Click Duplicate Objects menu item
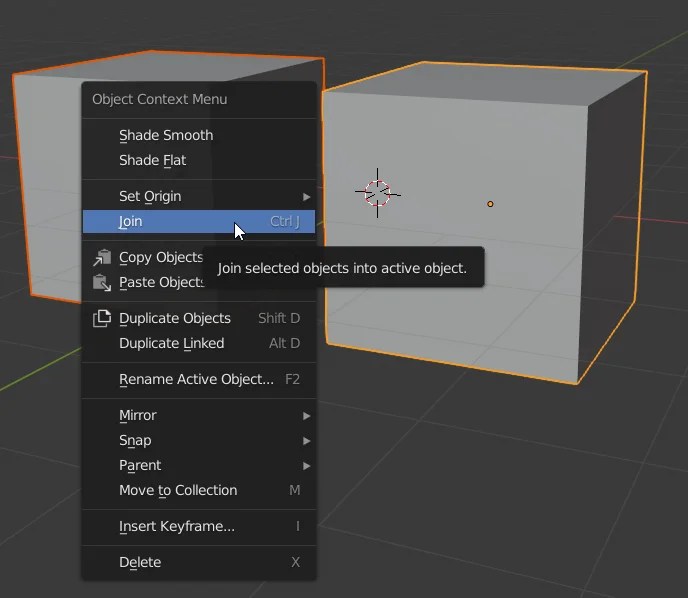The width and height of the screenshot is (688, 598). [199, 318]
